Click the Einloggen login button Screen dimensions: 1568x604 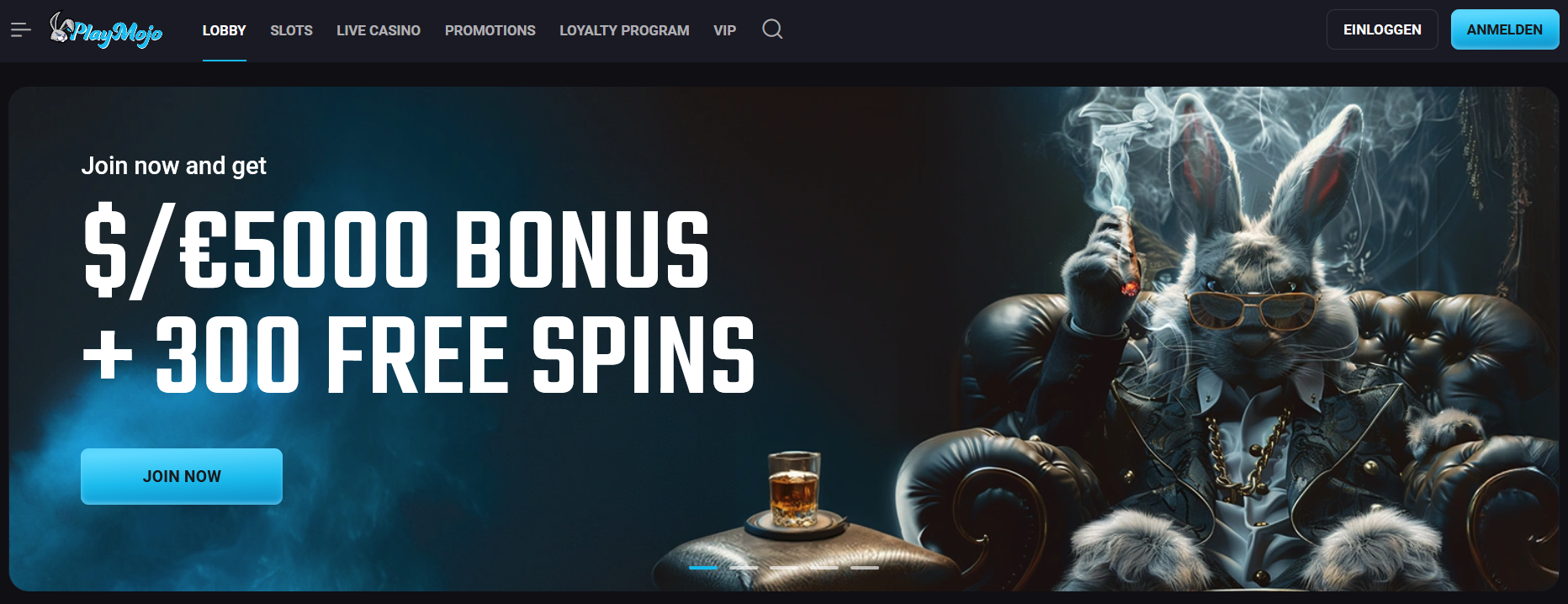(1382, 29)
